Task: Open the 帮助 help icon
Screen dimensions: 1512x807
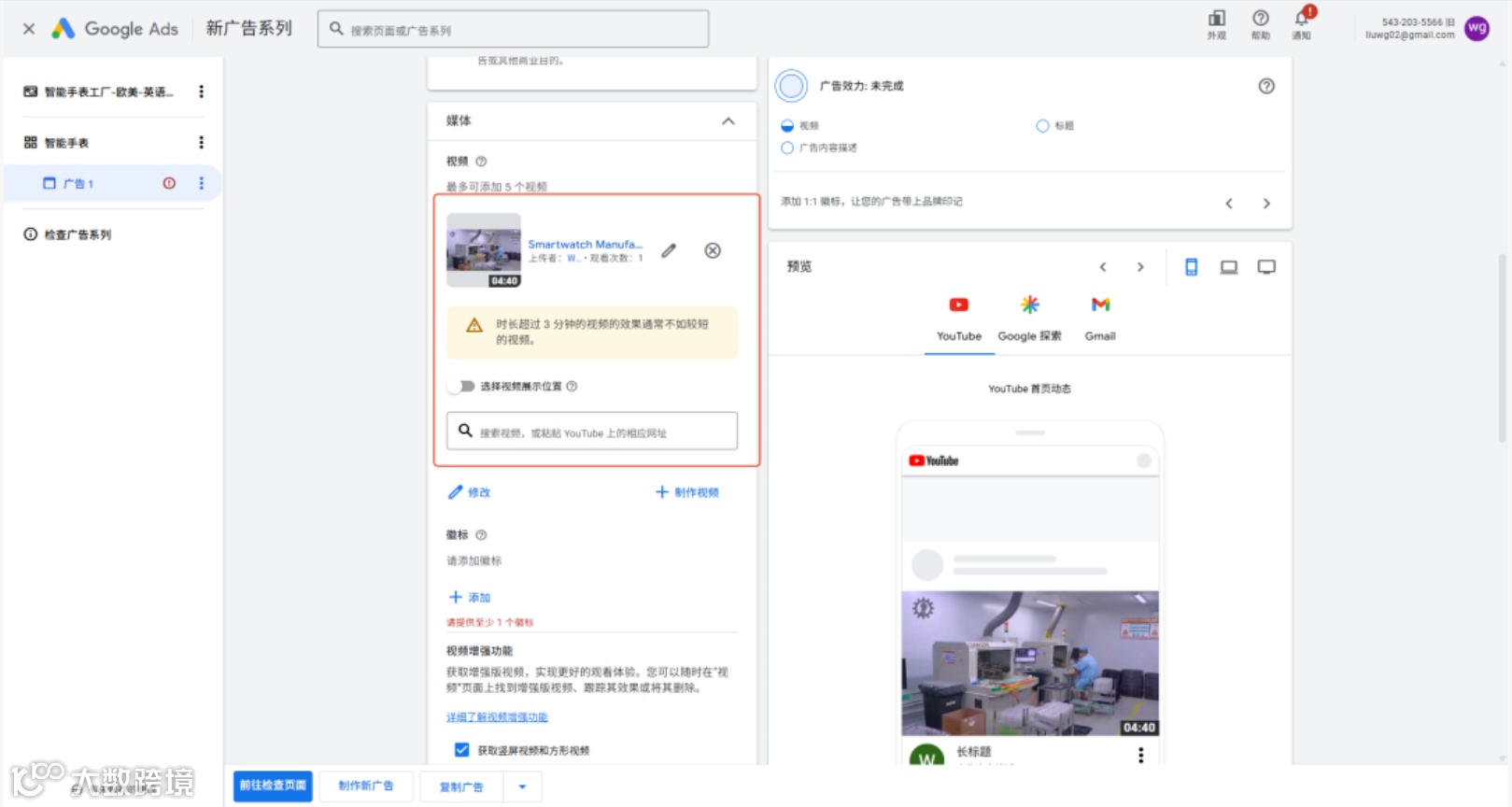Action: 1261,24
